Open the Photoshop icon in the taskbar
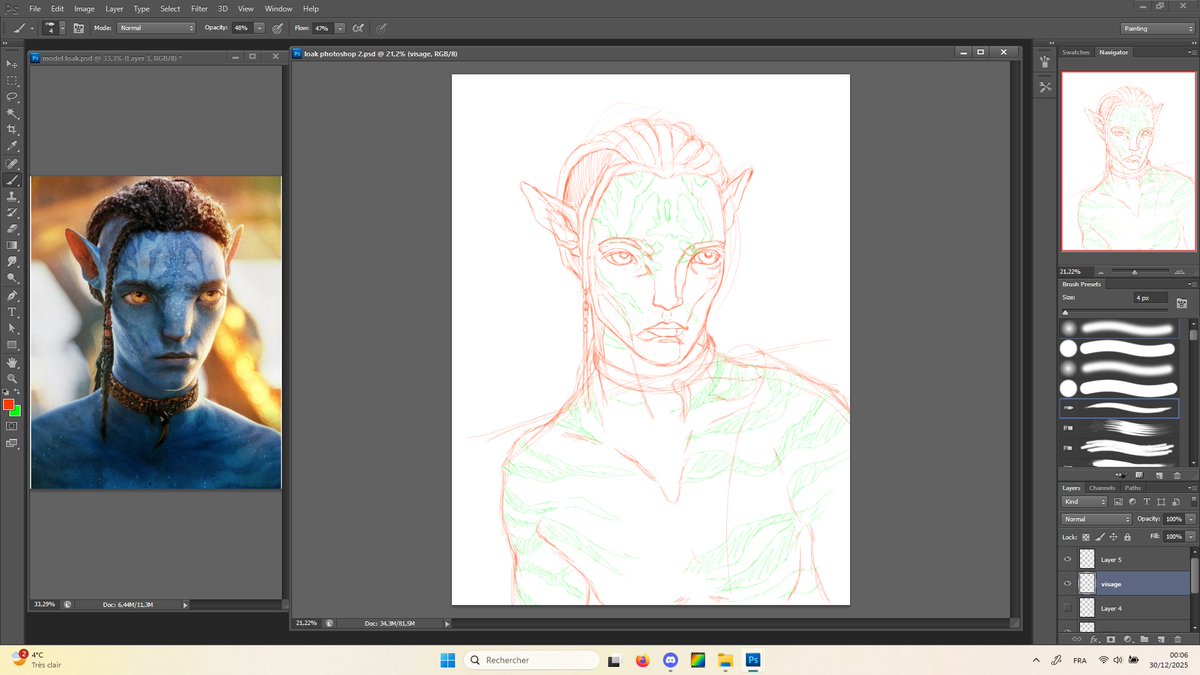1200x675 pixels. point(752,661)
